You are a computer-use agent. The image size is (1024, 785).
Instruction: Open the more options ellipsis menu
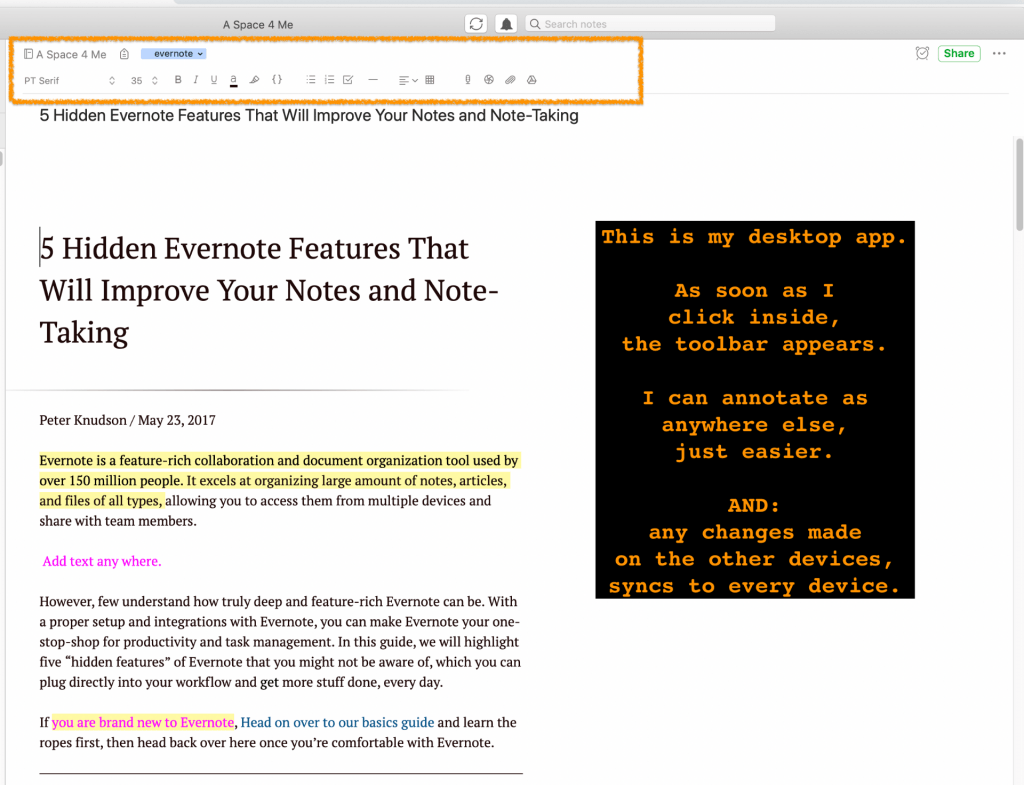click(x=999, y=54)
